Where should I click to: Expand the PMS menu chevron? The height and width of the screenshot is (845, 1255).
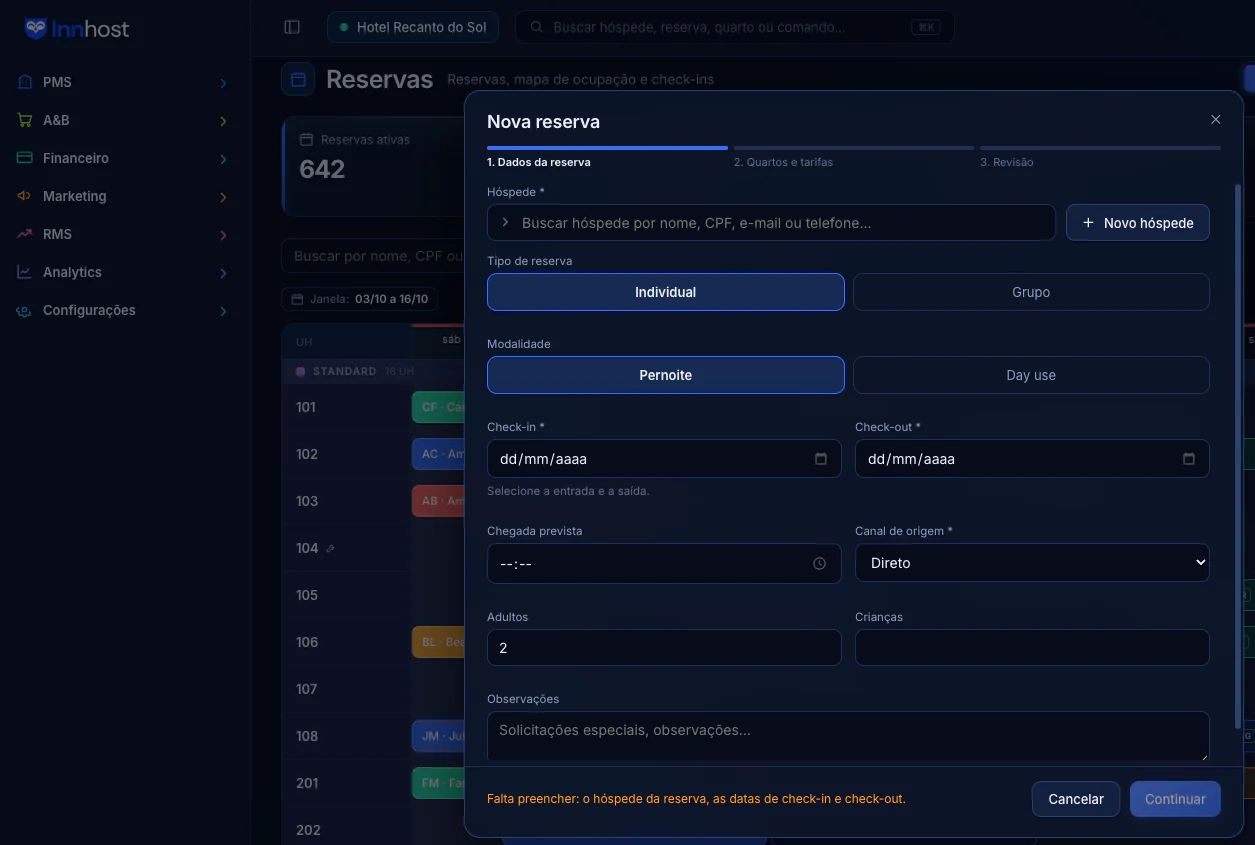pos(223,83)
